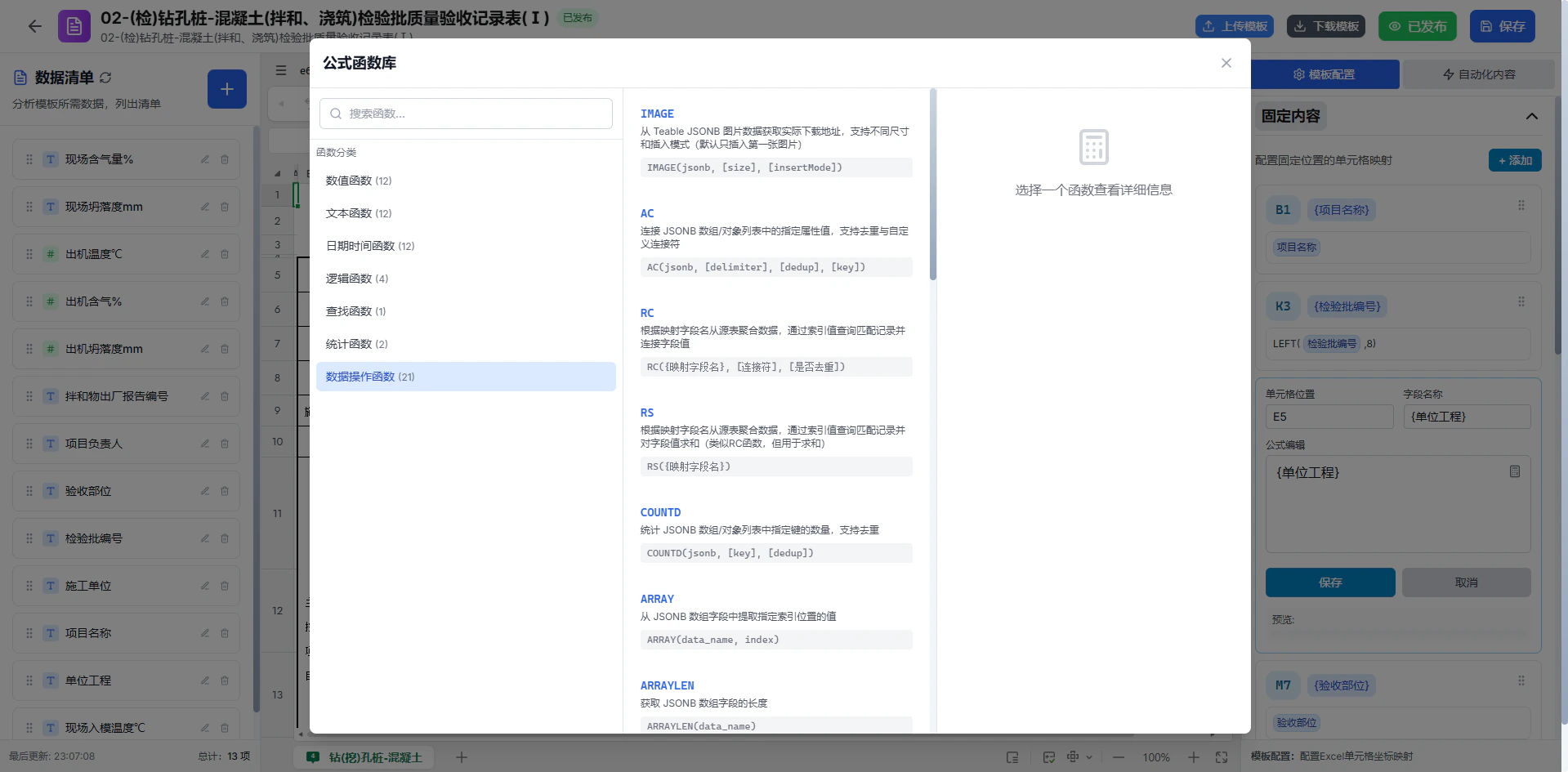Click the 下载模板 button
The width and height of the screenshot is (1568, 772).
tap(1327, 26)
